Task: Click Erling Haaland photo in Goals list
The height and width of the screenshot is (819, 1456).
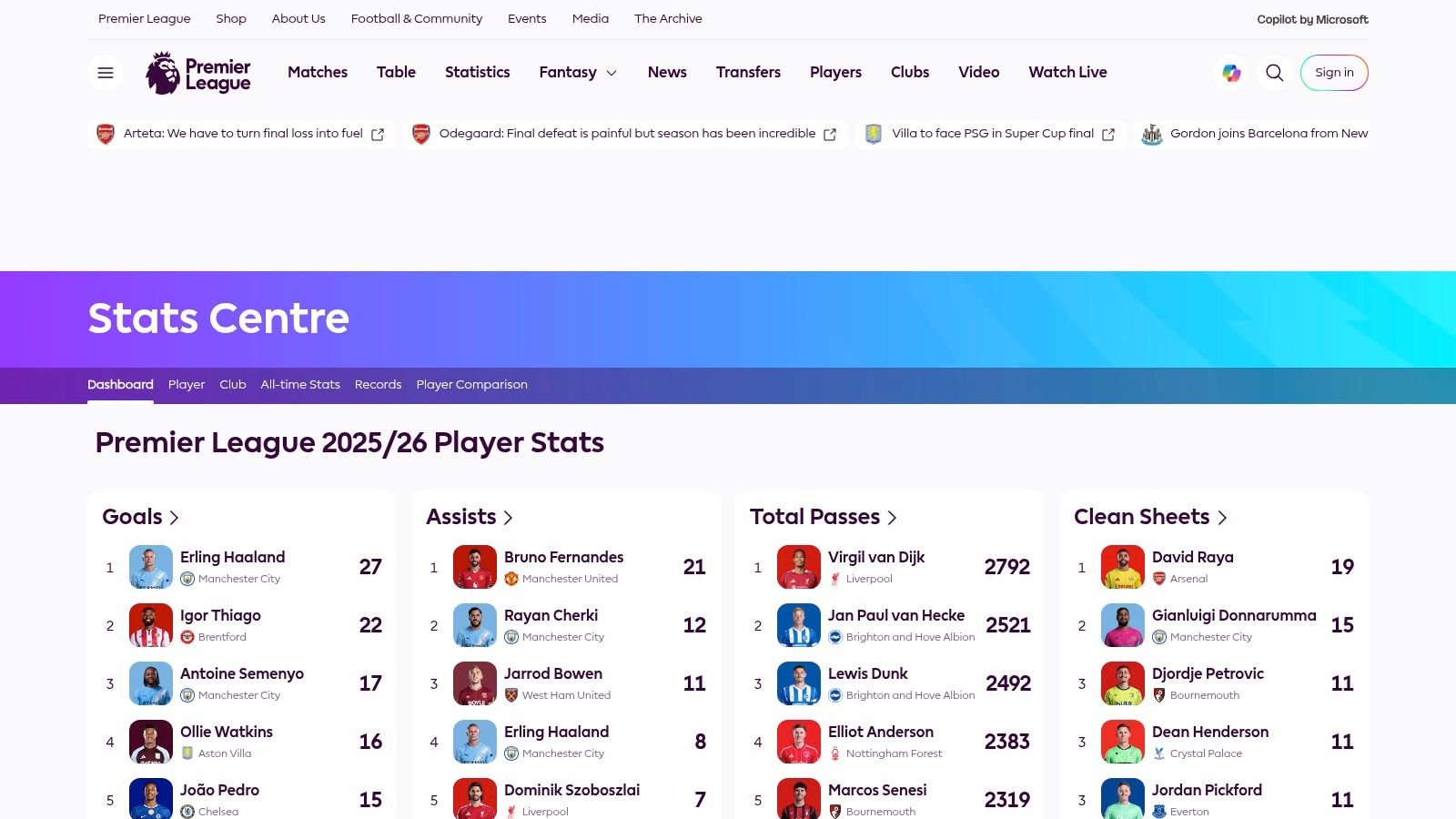Action: [151, 567]
